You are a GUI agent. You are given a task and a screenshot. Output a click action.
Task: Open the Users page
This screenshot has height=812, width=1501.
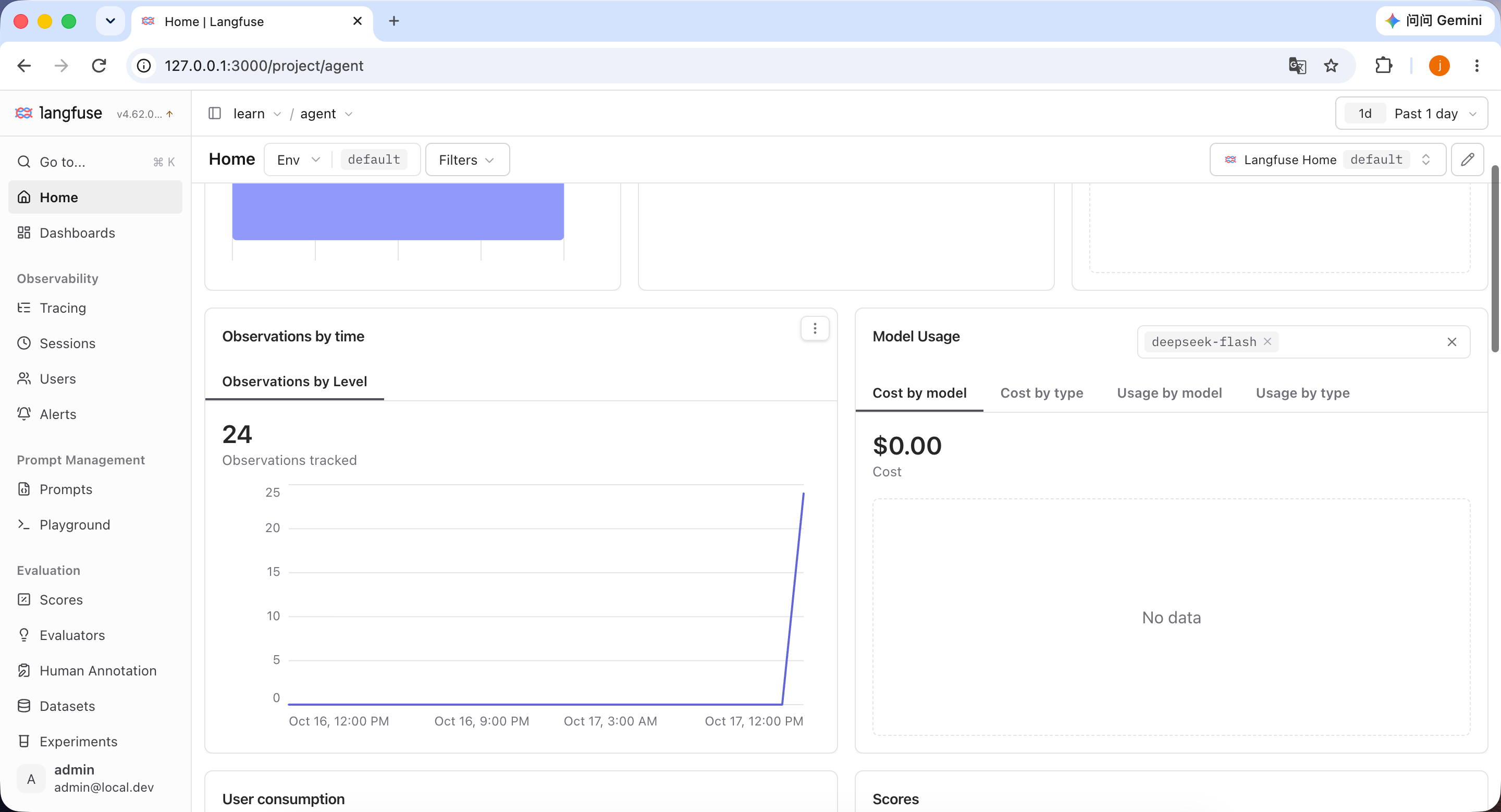coord(95,378)
